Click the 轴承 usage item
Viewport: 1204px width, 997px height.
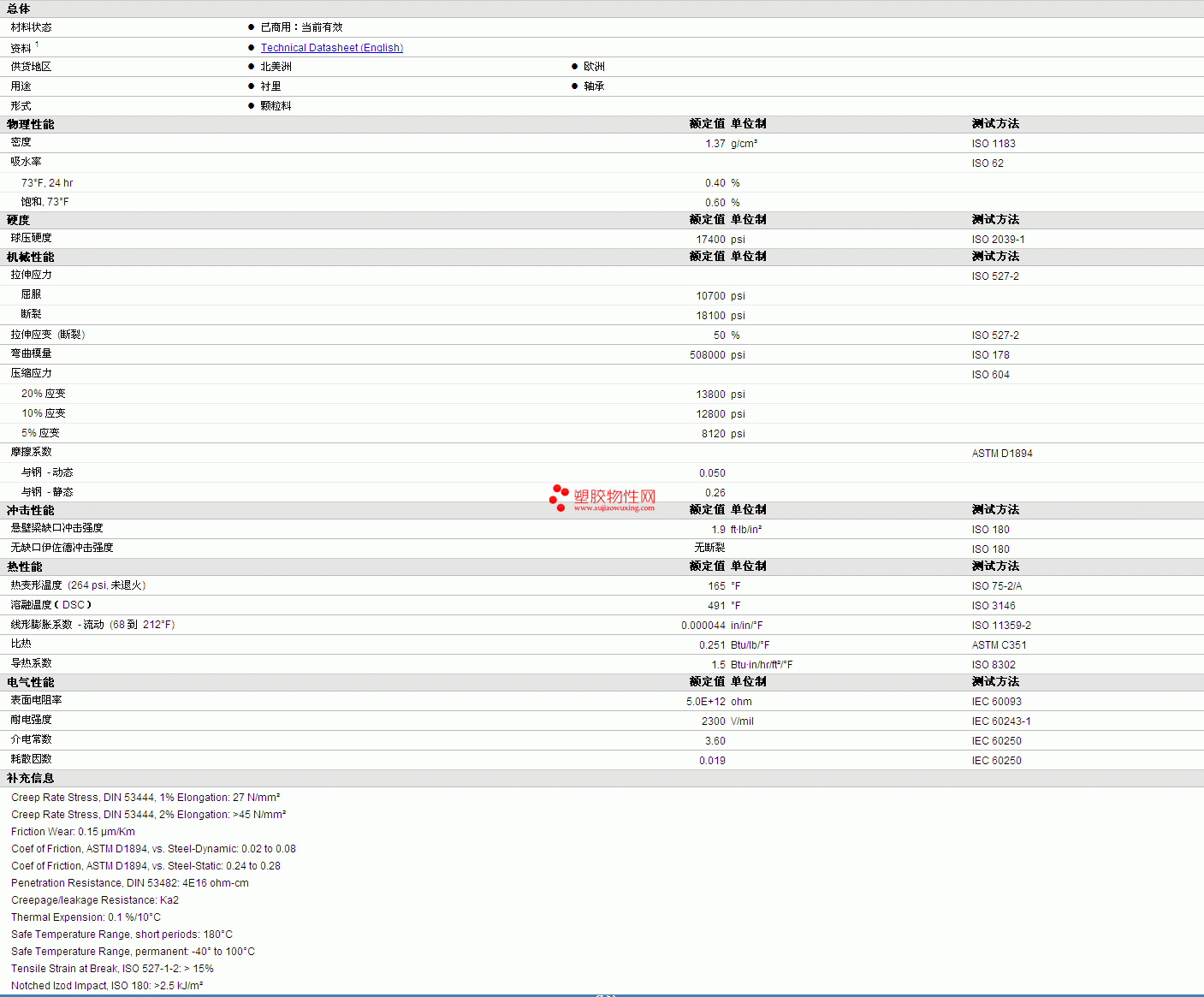pyautogui.click(x=594, y=86)
